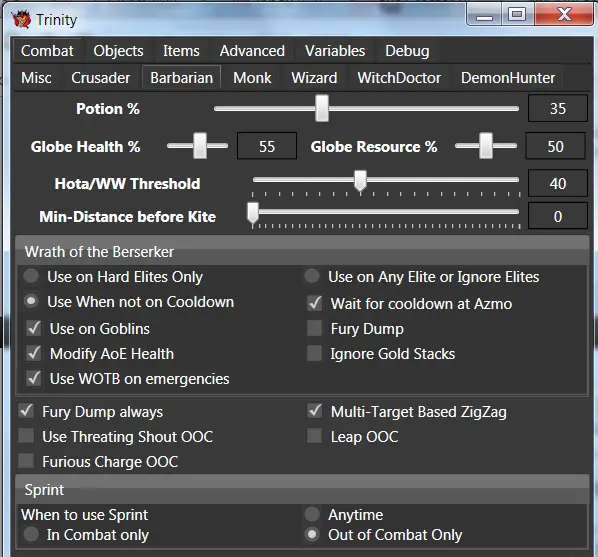Image resolution: width=598 pixels, height=557 pixels.
Task: Open the Crusader settings tab
Action: (x=100, y=78)
